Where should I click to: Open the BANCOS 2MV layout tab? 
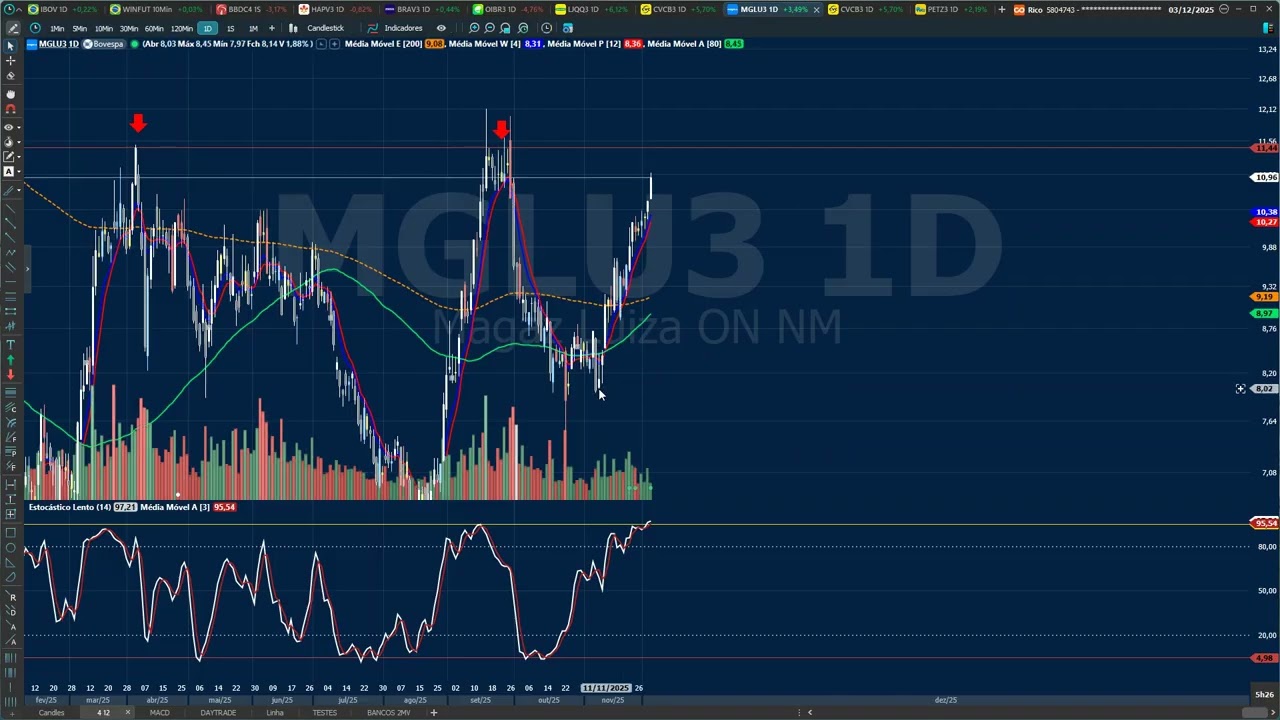(388, 713)
